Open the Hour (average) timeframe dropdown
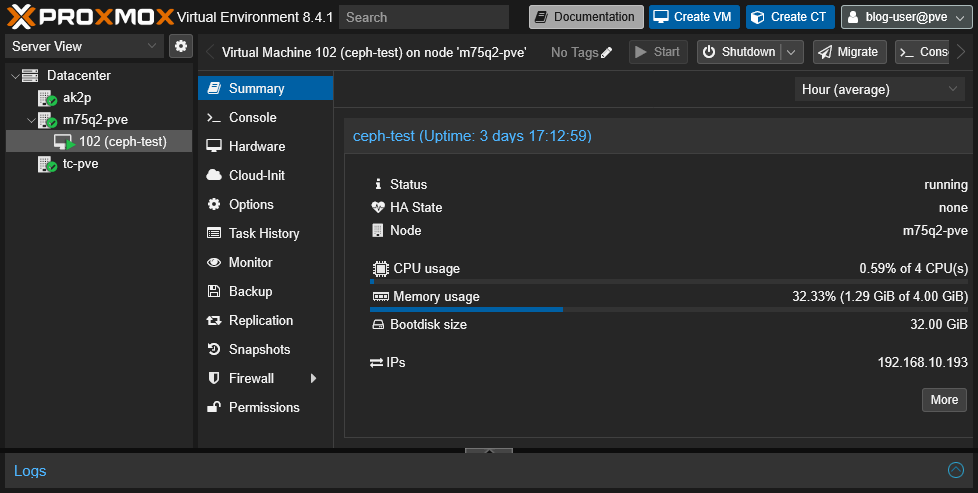This screenshot has width=978, height=493. (x=879, y=89)
